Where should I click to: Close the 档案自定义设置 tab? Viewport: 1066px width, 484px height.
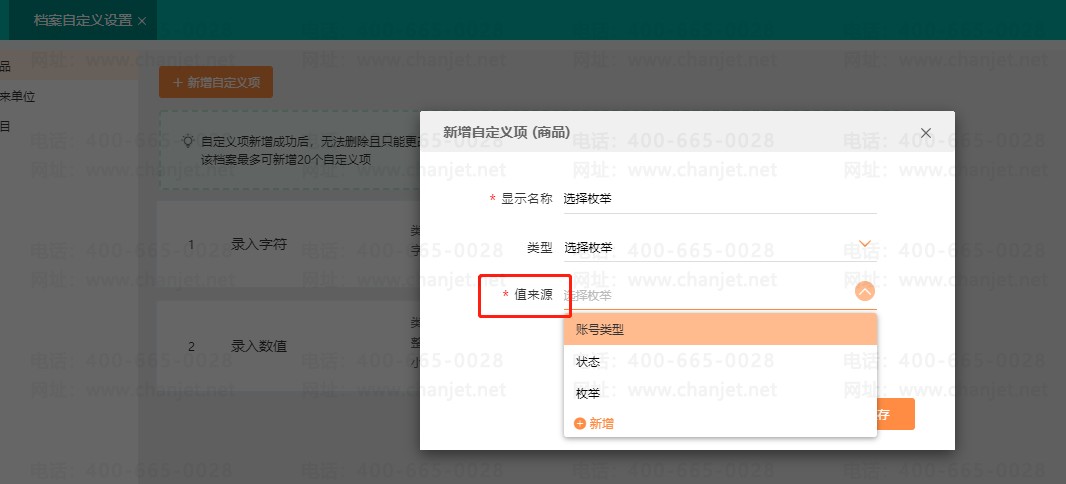point(141,21)
